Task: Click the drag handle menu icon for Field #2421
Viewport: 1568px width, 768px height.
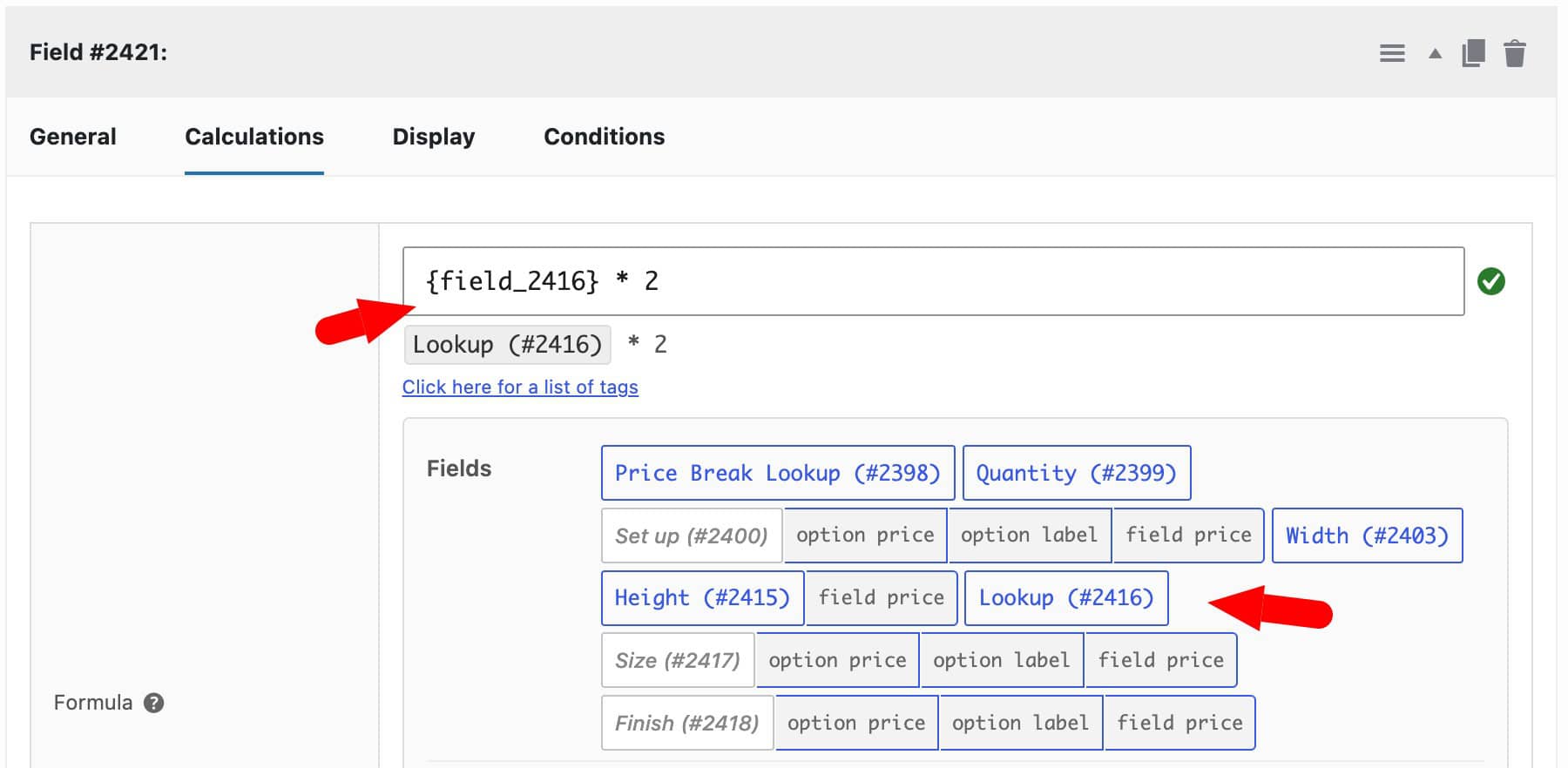Action: (x=1392, y=53)
